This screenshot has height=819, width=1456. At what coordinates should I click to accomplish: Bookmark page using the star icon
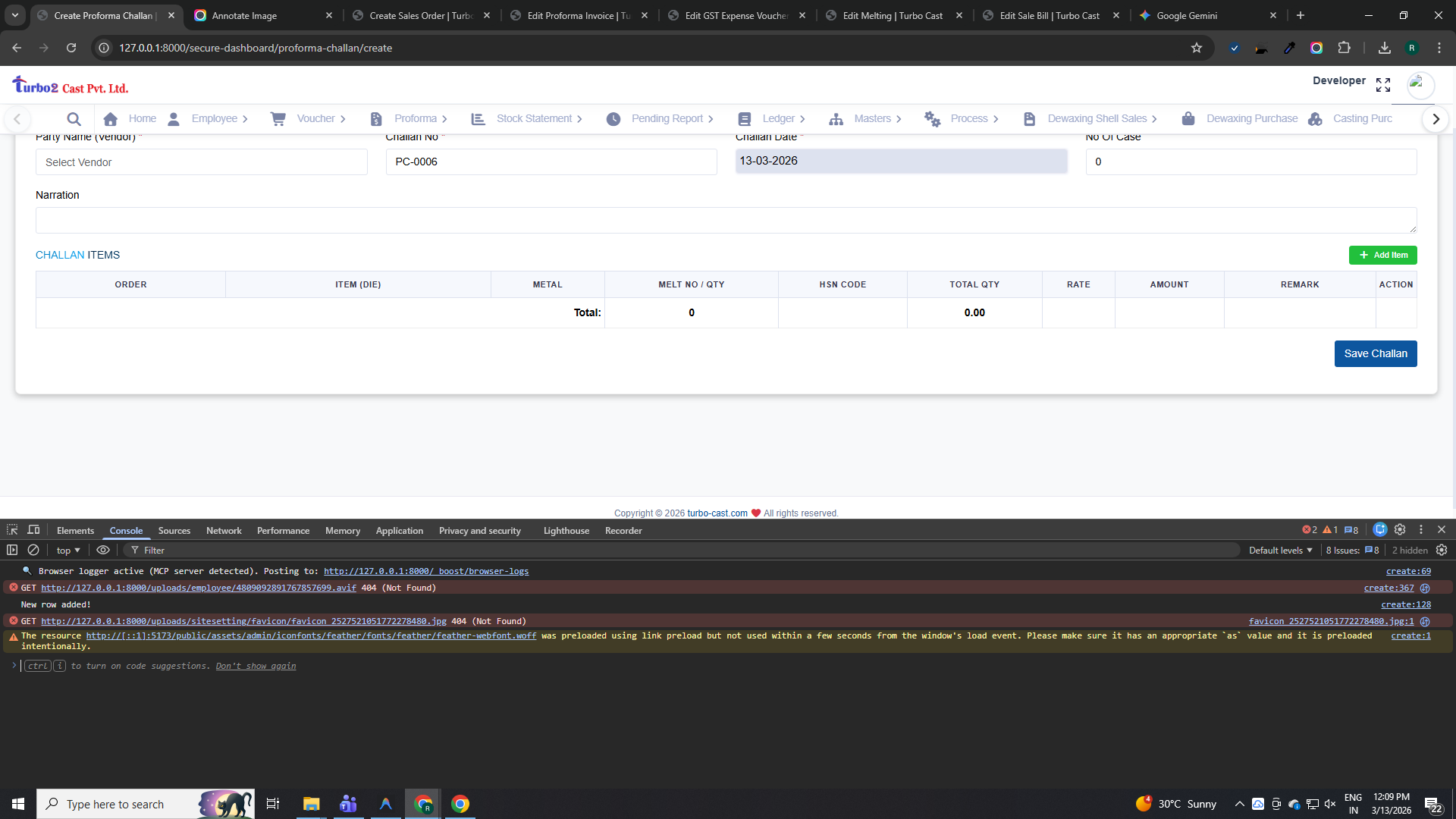coord(1197,48)
